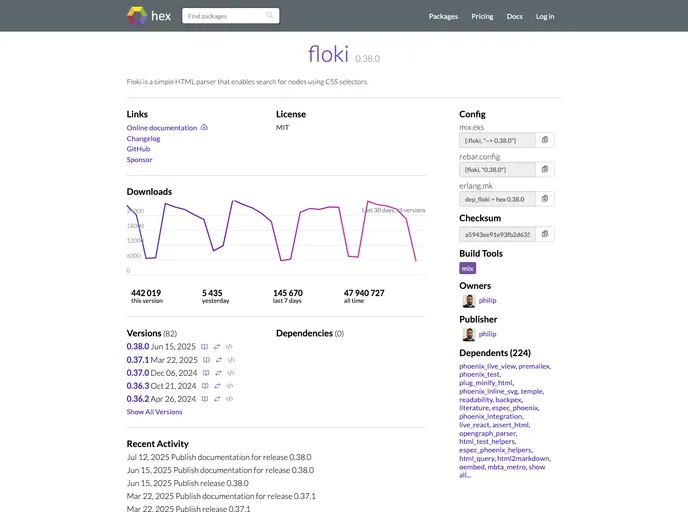Open the GitHub link
688x512 pixels.
click(138, 149)
